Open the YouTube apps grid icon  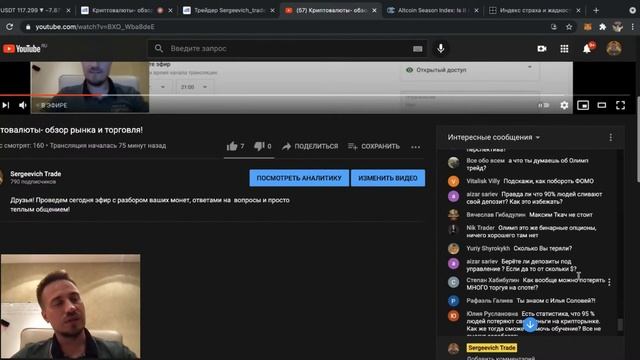(564, 49)
